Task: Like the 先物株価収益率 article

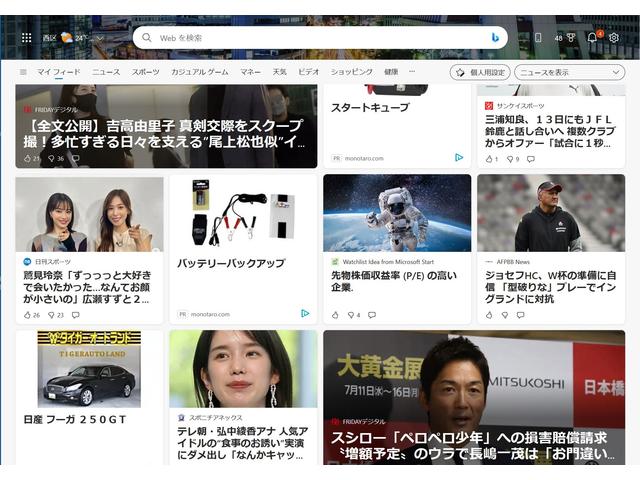Action: 335,315
